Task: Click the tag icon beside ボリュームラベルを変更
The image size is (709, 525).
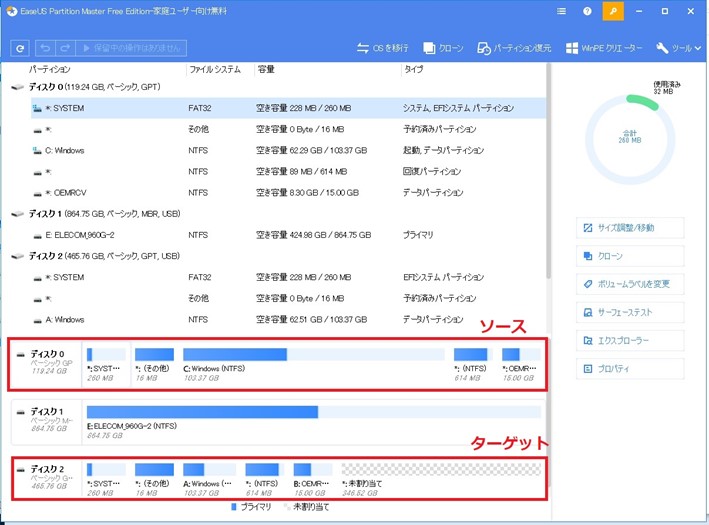Action: pyautogui.click(x=588, y=284)
